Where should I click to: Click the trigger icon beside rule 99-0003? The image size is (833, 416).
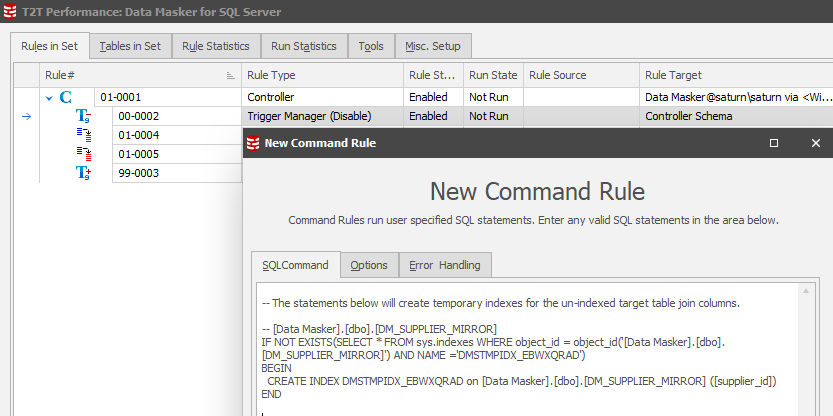point(84,174)
